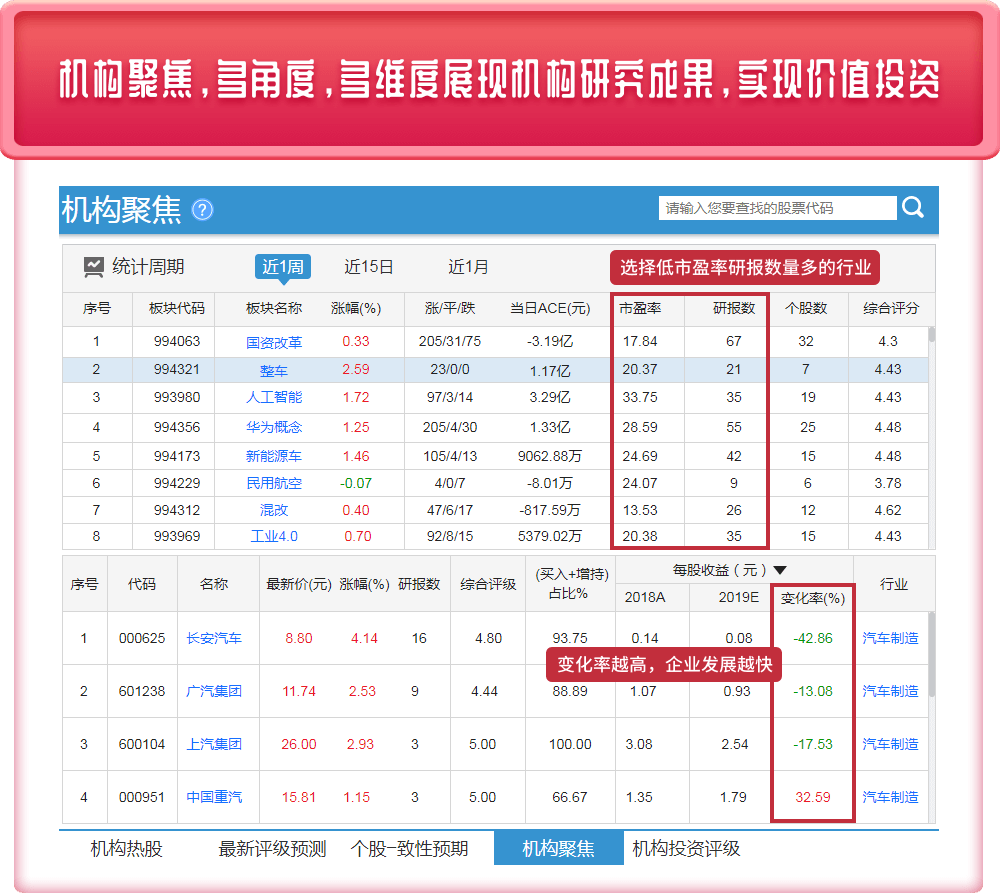The height and width of the screenshot is (893, 1000).
Task: Click the sector table vertical scrollbar
Action: pos(932,334)
